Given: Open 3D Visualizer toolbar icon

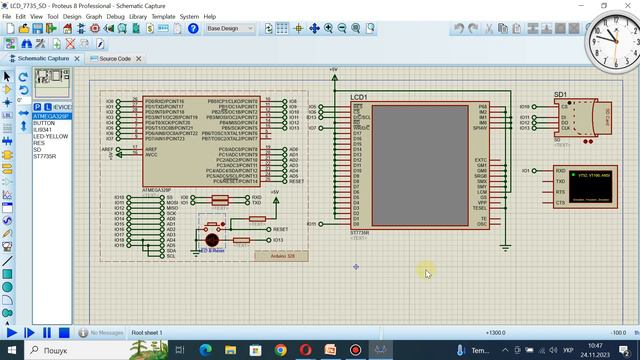Looking at the screenshot, I should tap(108, 29).
